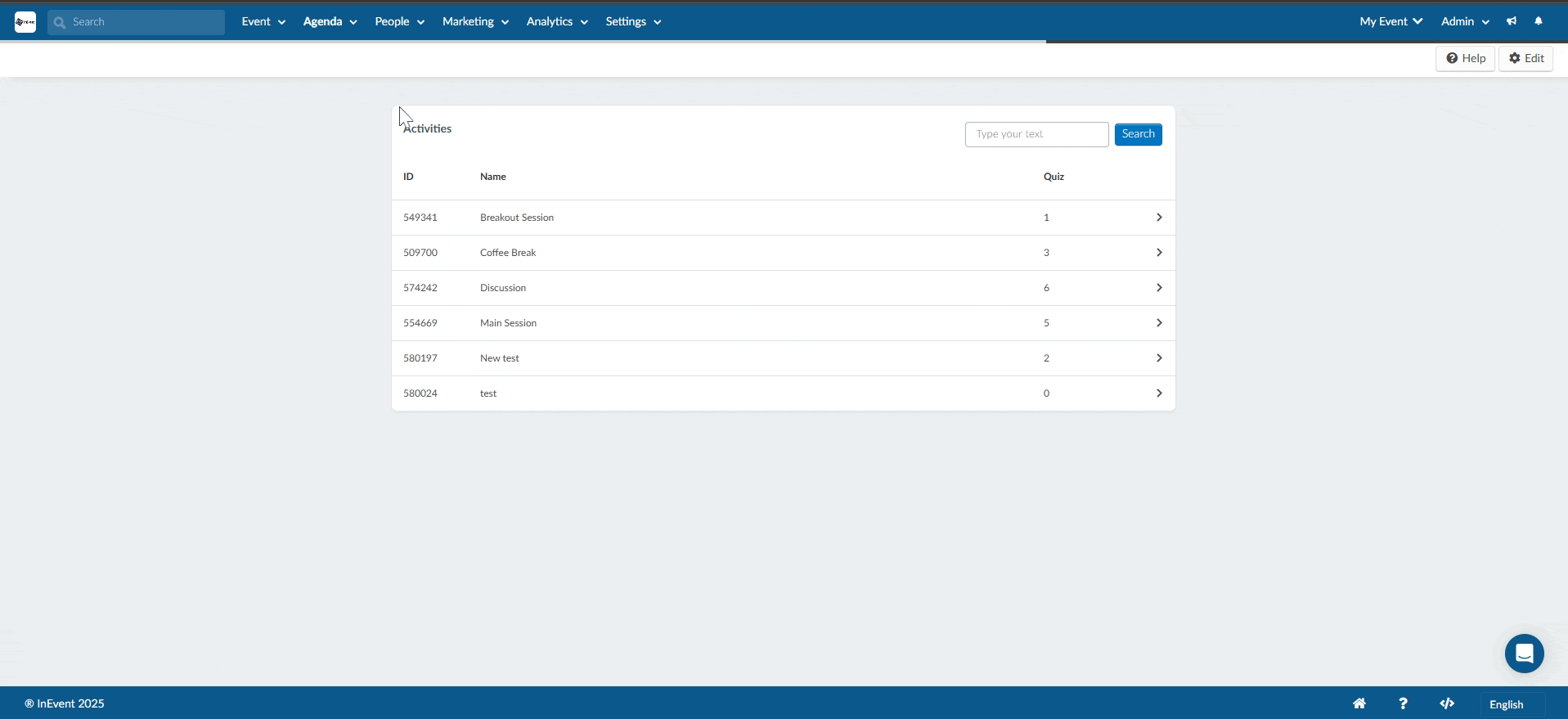Select the Main Session name
This screenshot has height=719, width=1568.
click(508, 323)
